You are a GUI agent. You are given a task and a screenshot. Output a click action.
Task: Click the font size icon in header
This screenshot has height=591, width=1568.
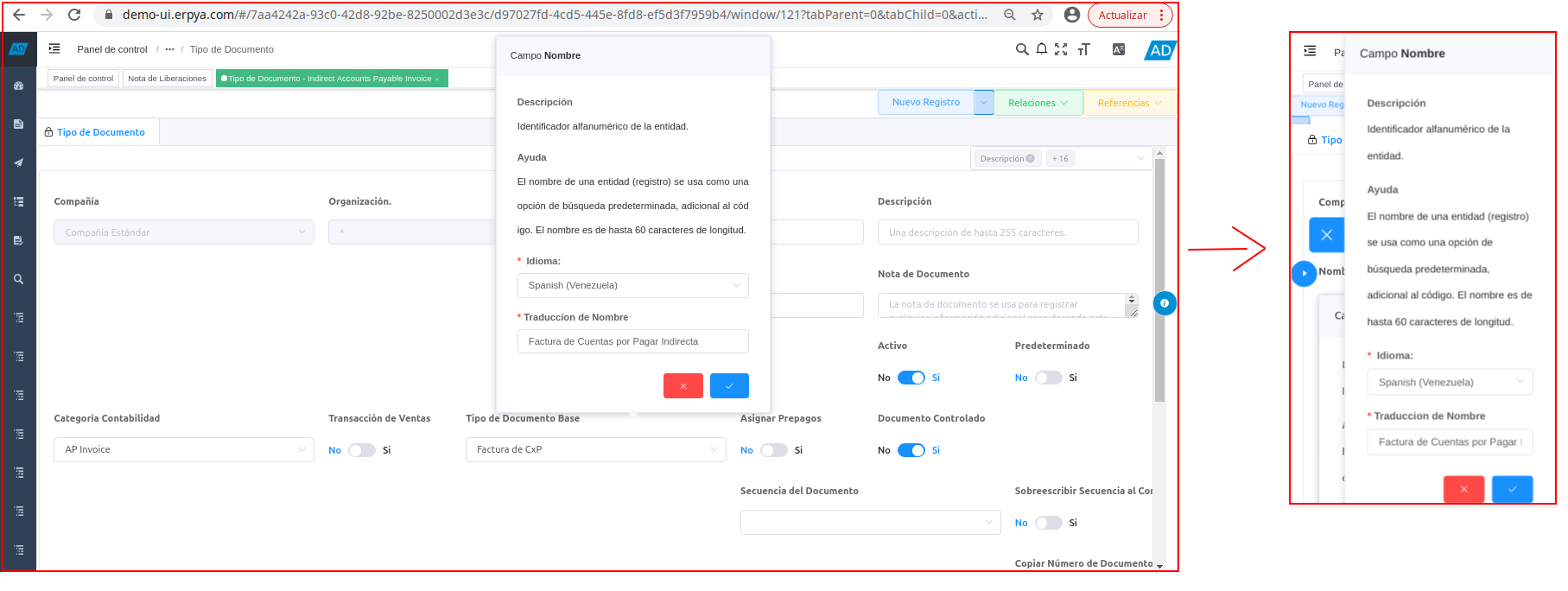pos(1083,49)
